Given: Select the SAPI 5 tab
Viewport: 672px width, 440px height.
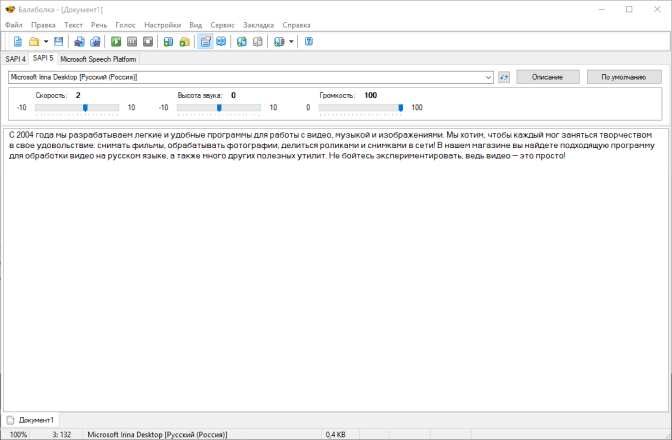Looking at the screenshot, I should (43, 58).
